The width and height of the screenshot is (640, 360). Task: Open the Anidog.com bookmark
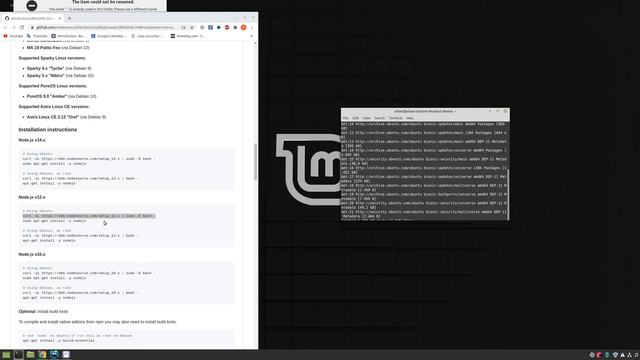click(x=188, y=36)
